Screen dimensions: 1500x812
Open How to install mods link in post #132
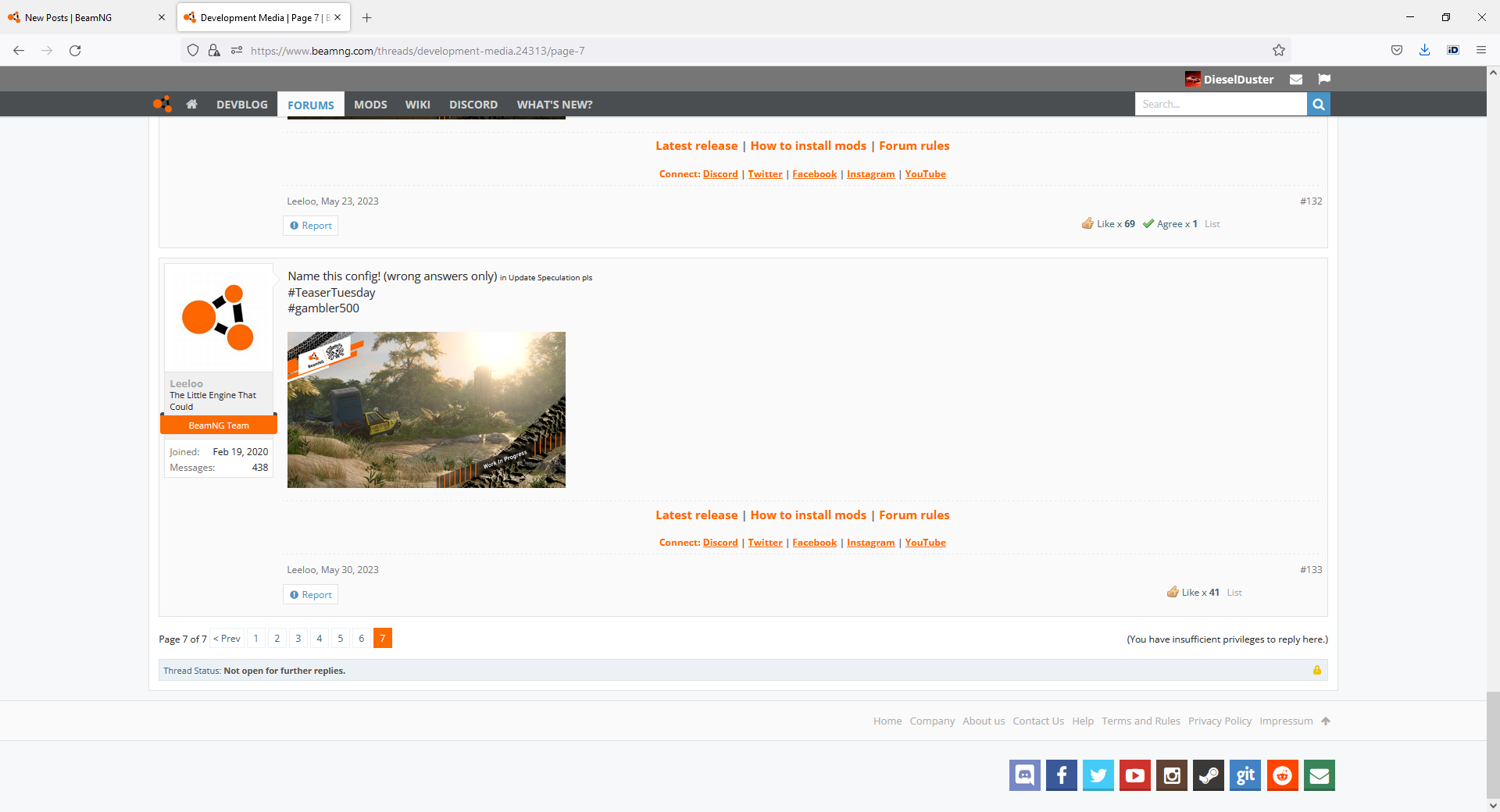pyautogui.click(x=808, y=145)
